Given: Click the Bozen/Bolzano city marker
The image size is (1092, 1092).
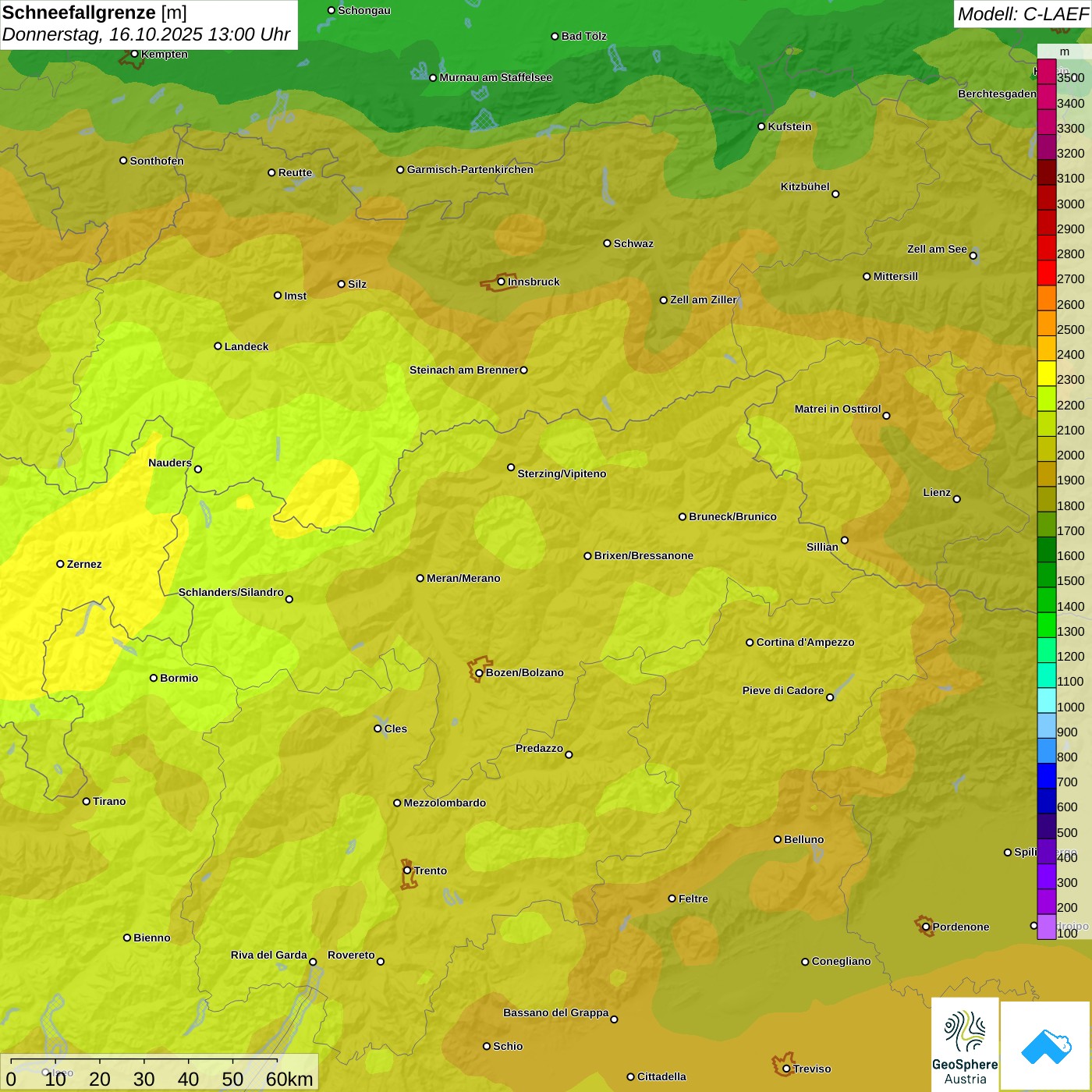Looking at the screenshot, I should [x=479, y=672].
